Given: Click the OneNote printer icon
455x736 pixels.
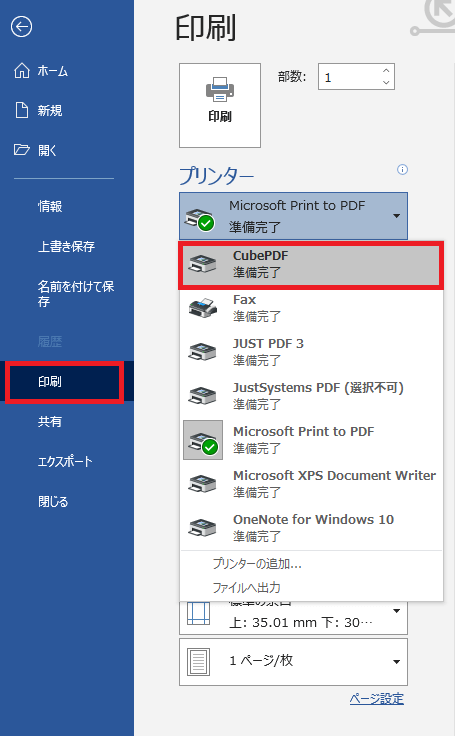Looking at the screenshot, I should [202, 528].
